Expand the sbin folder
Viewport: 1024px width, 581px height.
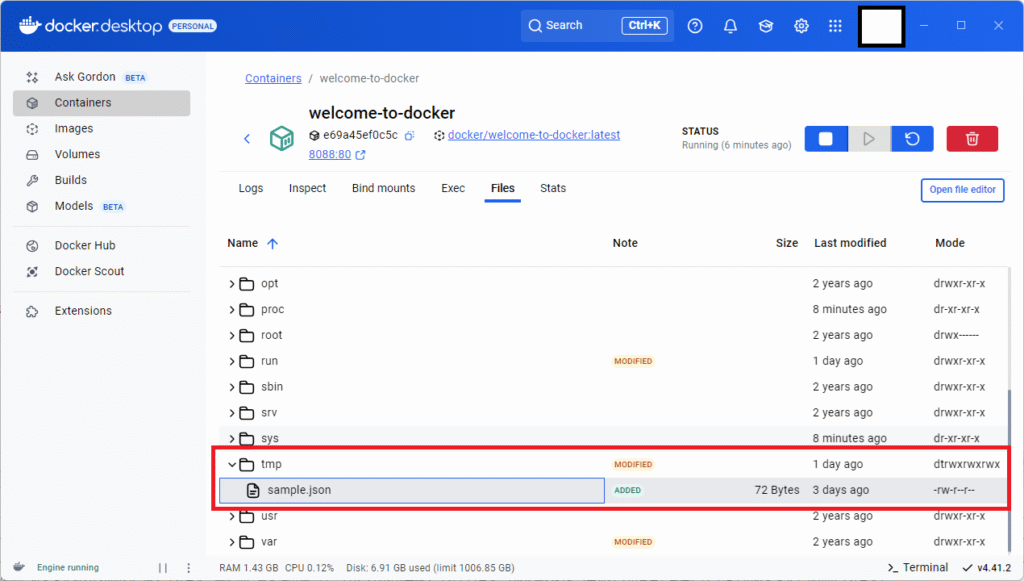(x=231, y=387)
